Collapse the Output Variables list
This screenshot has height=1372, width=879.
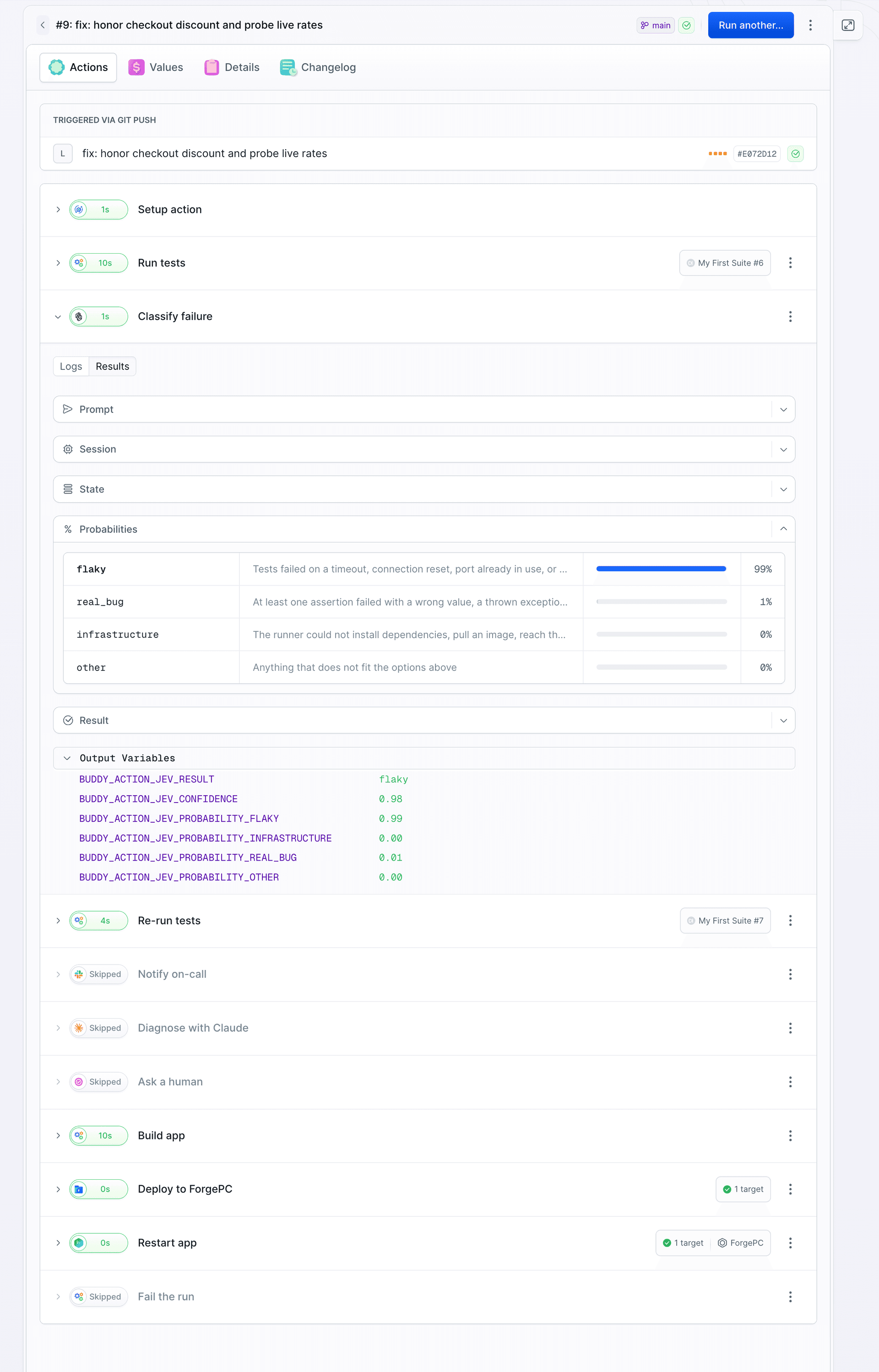click(x=423, y=758)
